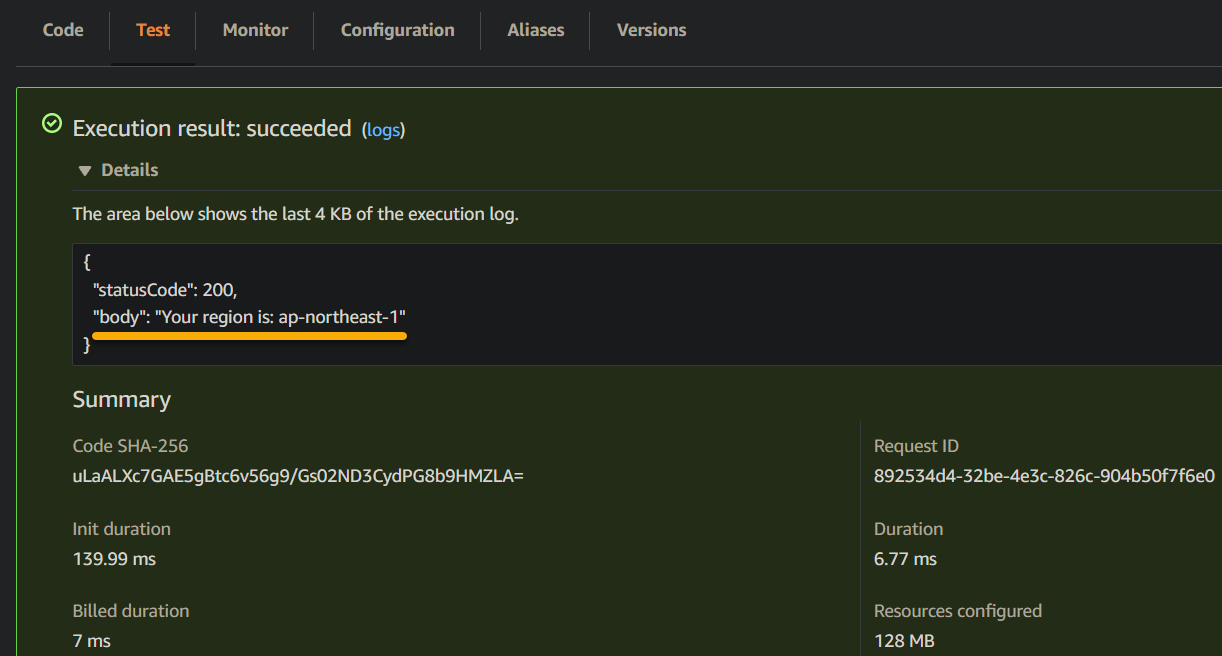Click the Request ID value
The image size is (1222, 656).
click(1044, 476)
